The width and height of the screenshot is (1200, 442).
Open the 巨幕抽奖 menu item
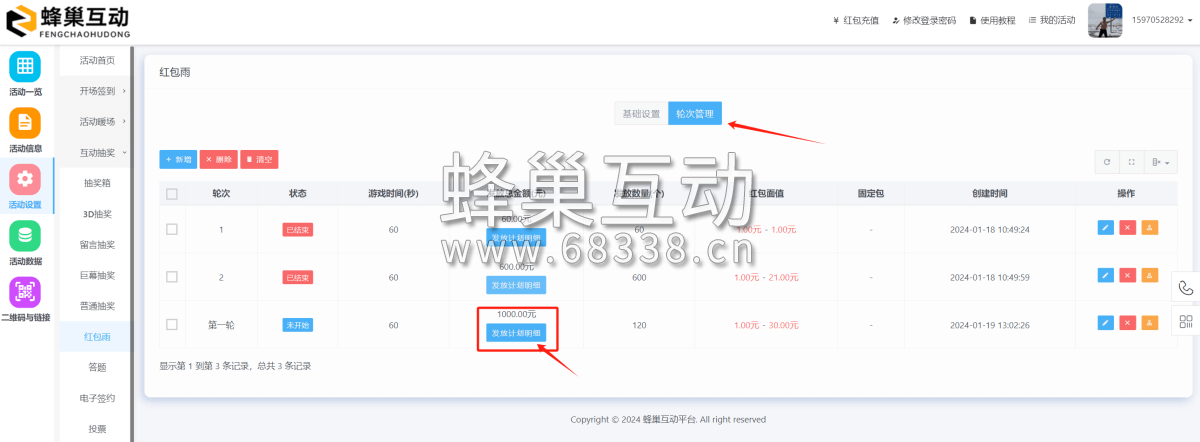pyautogui.click(x=97, y=275)
